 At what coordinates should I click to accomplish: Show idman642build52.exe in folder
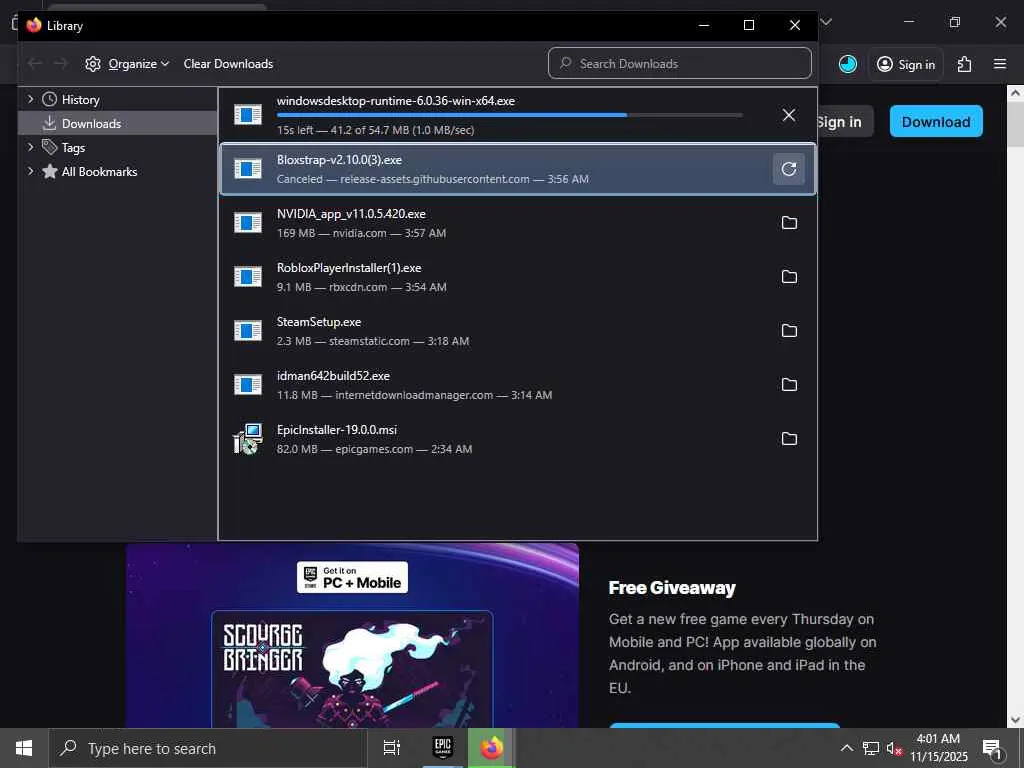click(x=789, y=385)
